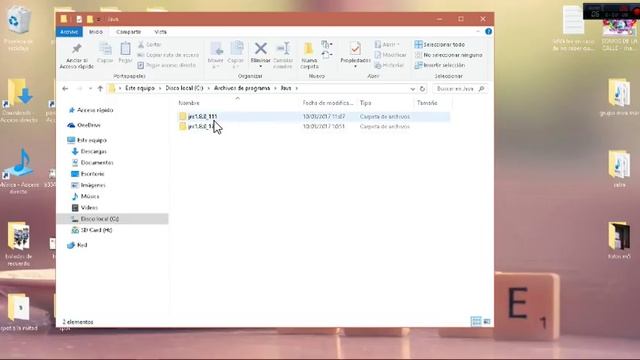Open the Archivo tab

click(x=69, y=32)
